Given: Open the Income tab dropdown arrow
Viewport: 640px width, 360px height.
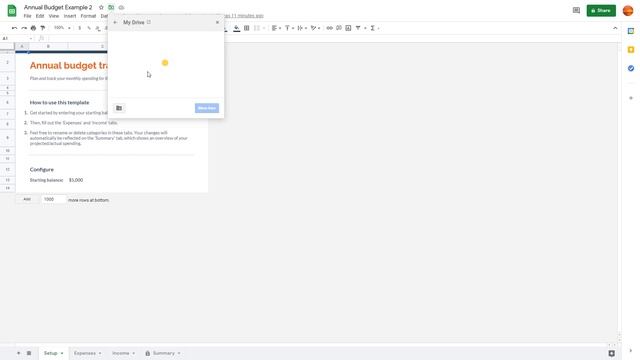Looking at the screenshot, I should [x=133, y=353].
